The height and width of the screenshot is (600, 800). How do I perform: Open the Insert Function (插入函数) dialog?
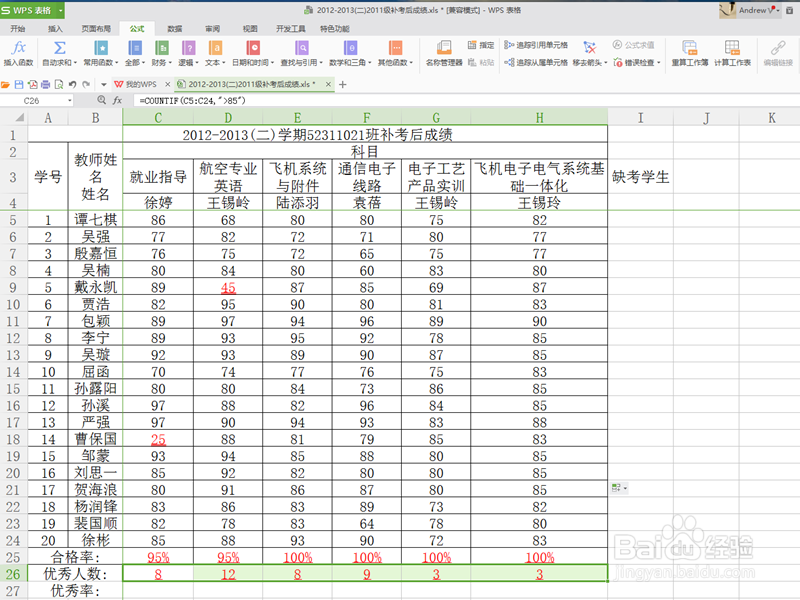[x=19, y=53]
